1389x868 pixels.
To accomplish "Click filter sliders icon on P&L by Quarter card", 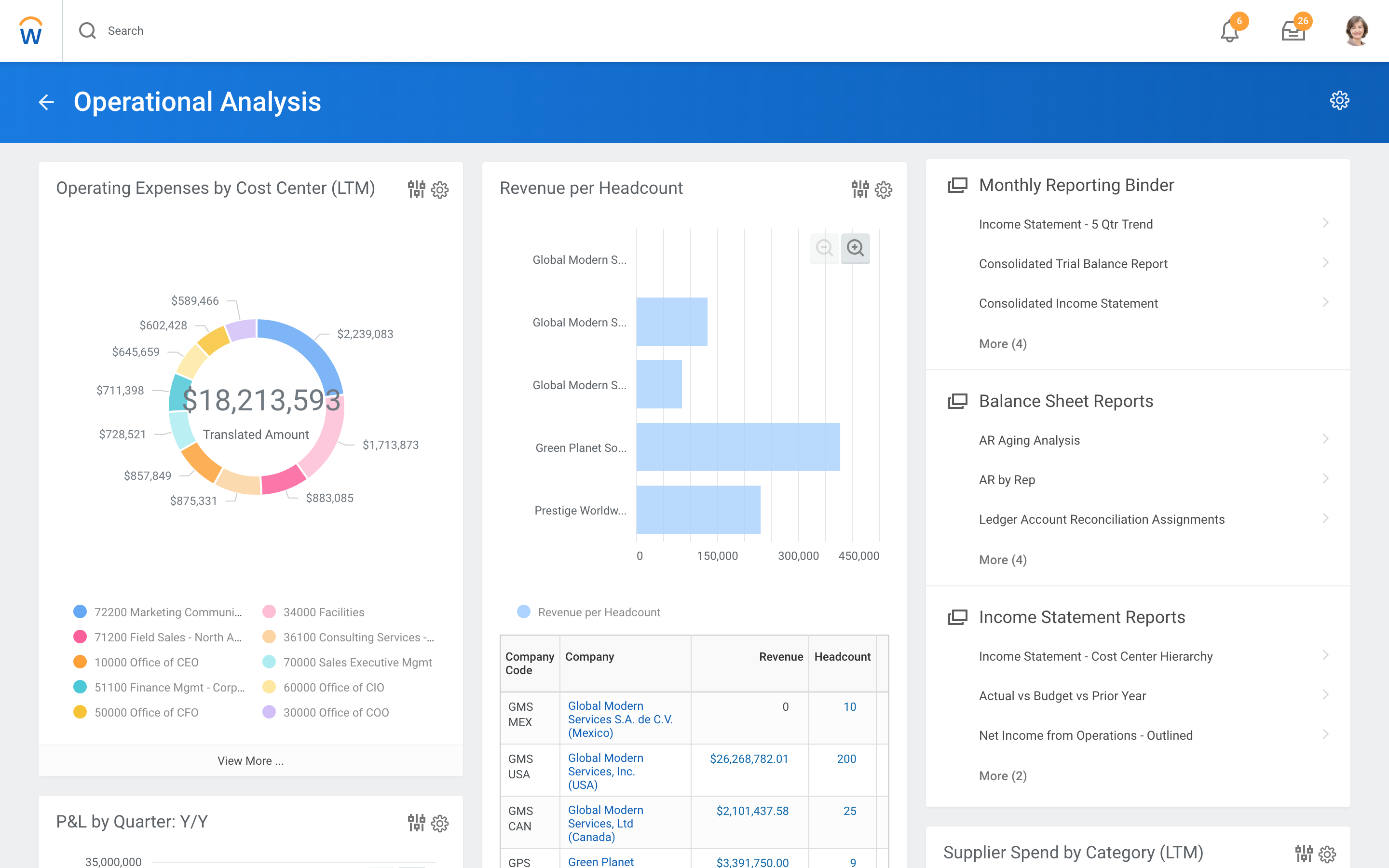I will [416, 823].
